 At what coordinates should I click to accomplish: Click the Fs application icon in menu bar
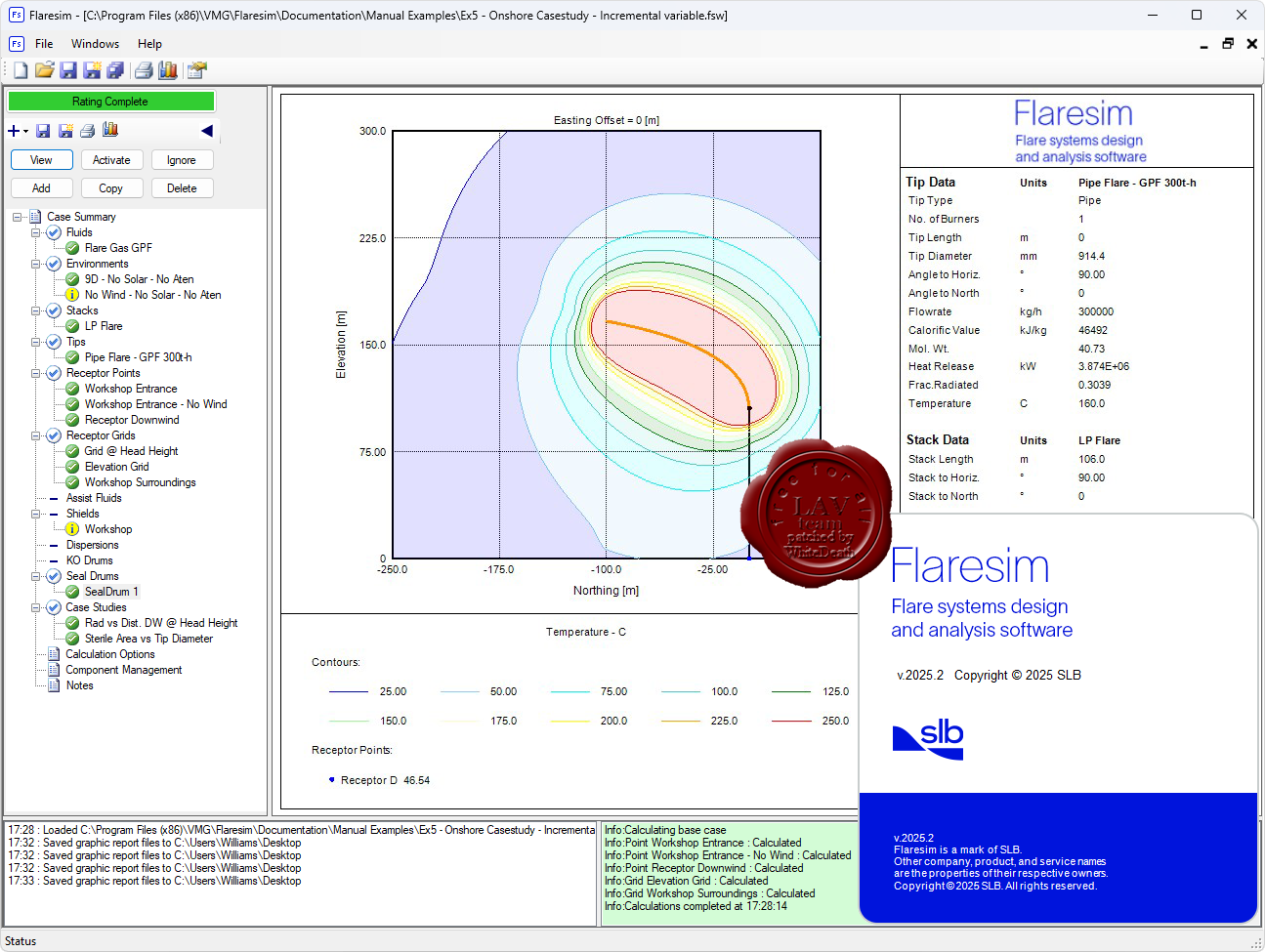tap(17, 44)
